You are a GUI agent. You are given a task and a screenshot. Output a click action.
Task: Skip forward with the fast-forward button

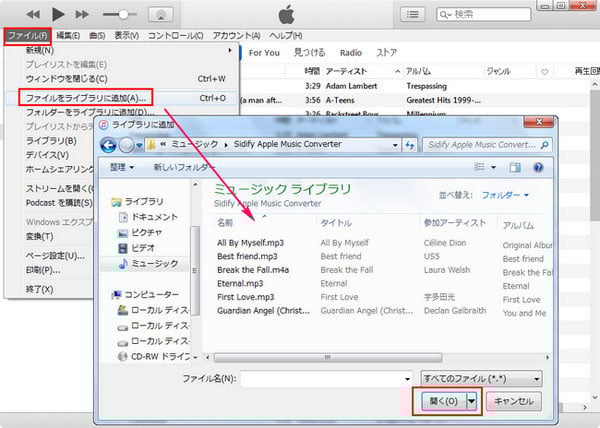[x=82, y=15]
